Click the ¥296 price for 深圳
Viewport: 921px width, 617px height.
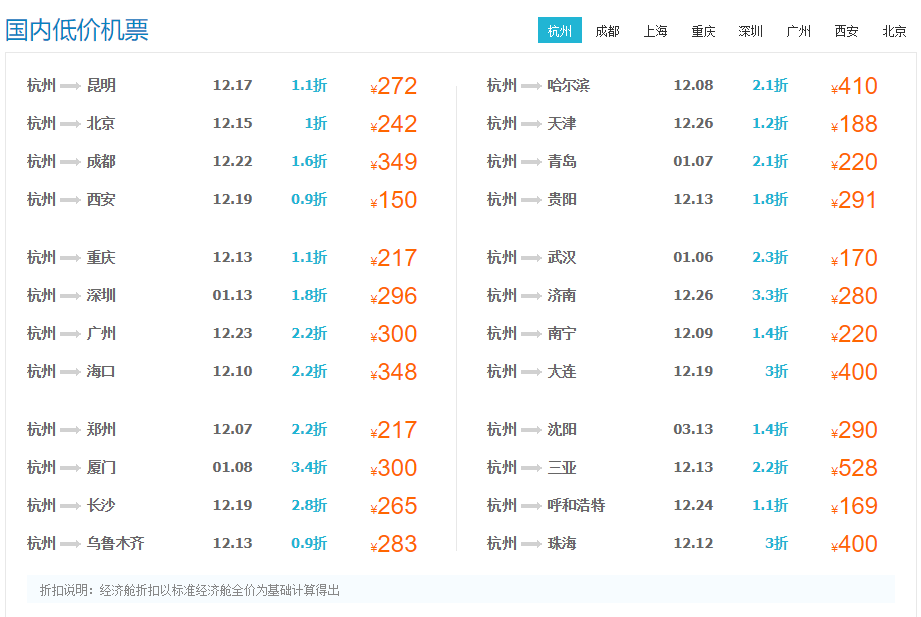click(394, 296)
